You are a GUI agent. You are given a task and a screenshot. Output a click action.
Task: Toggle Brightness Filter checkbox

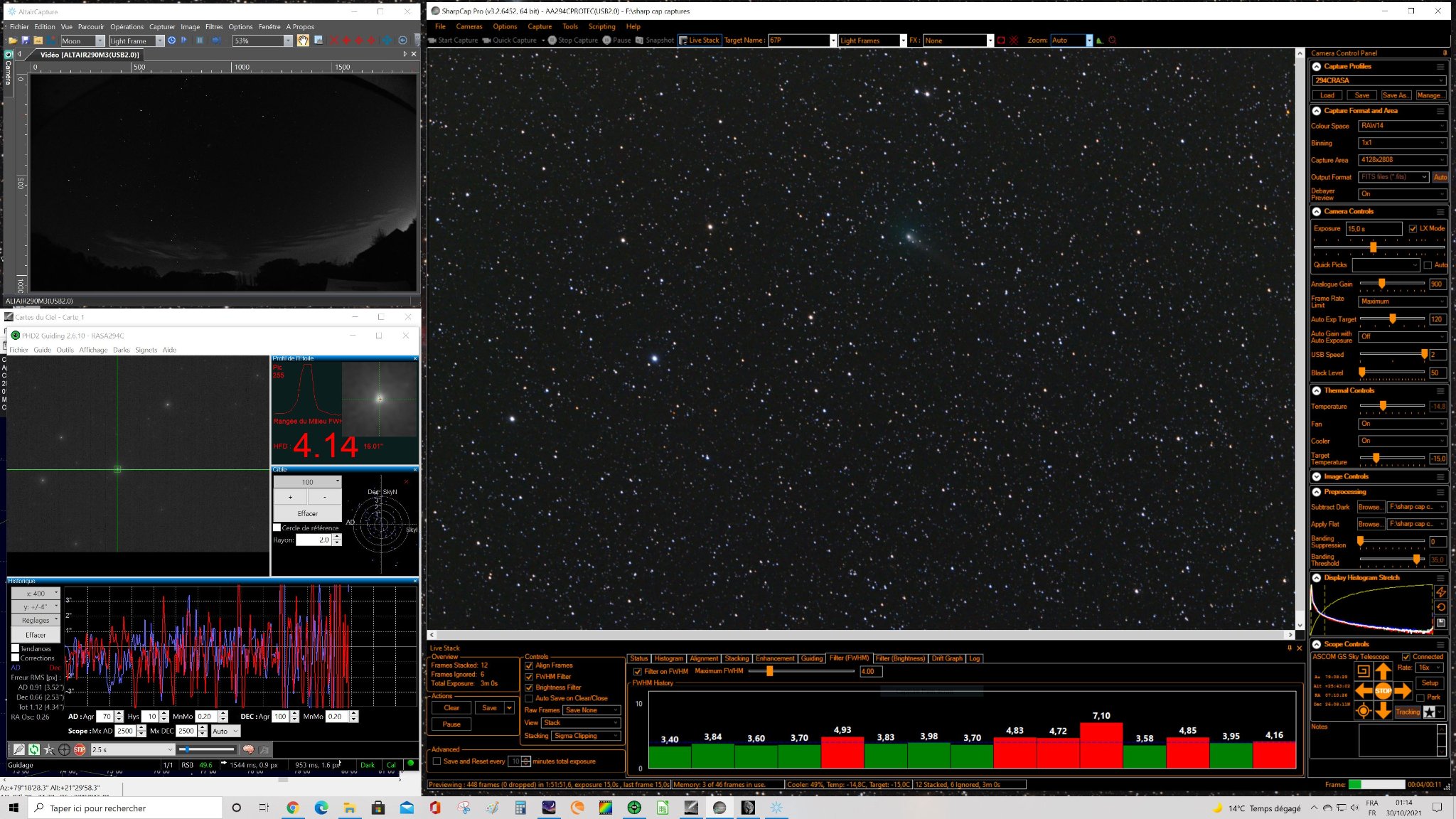[529, 688]
